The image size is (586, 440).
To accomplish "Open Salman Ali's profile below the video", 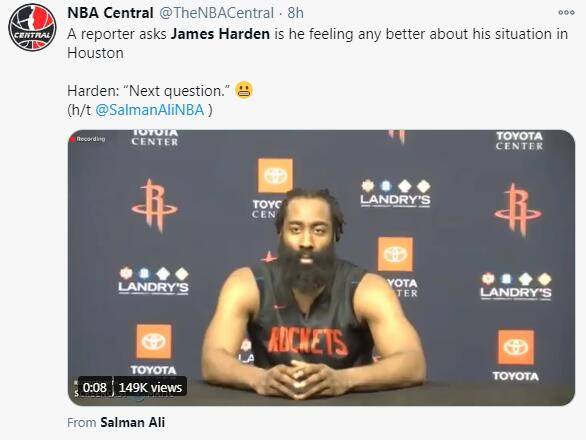I will 133,422.
